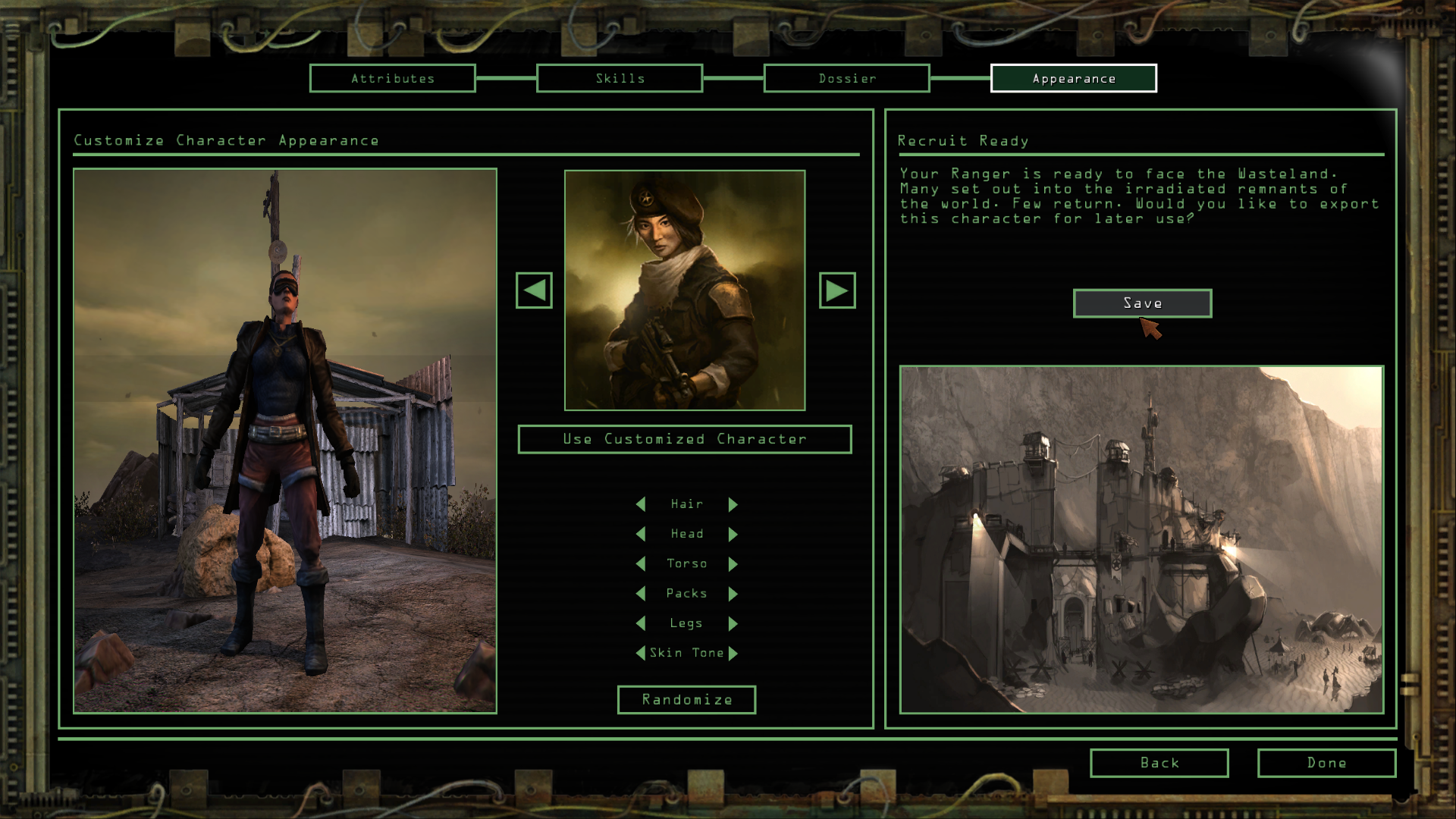
Task: Click the next portrait right arrow
Action: pyautogui.click(x=837, y=290)
